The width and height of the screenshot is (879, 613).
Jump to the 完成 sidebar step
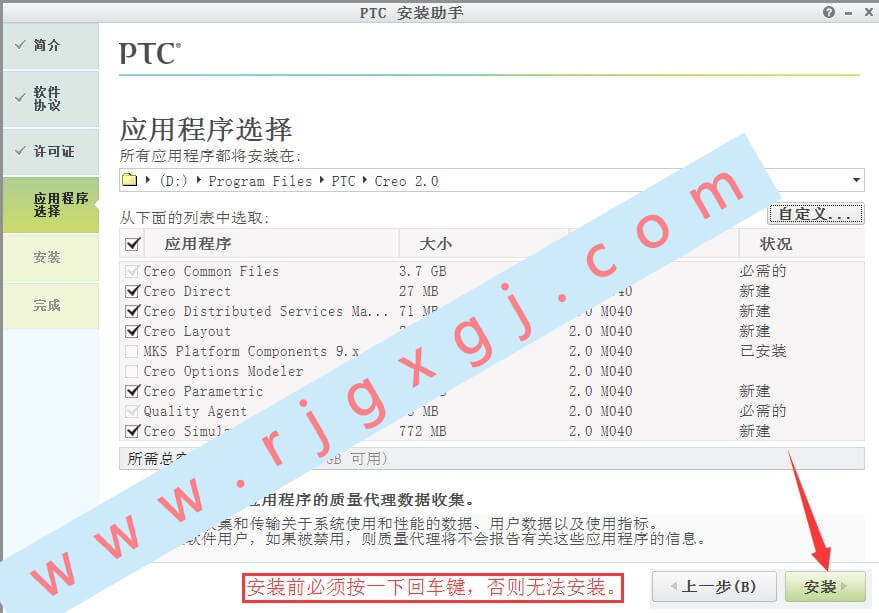pos(50,306)
